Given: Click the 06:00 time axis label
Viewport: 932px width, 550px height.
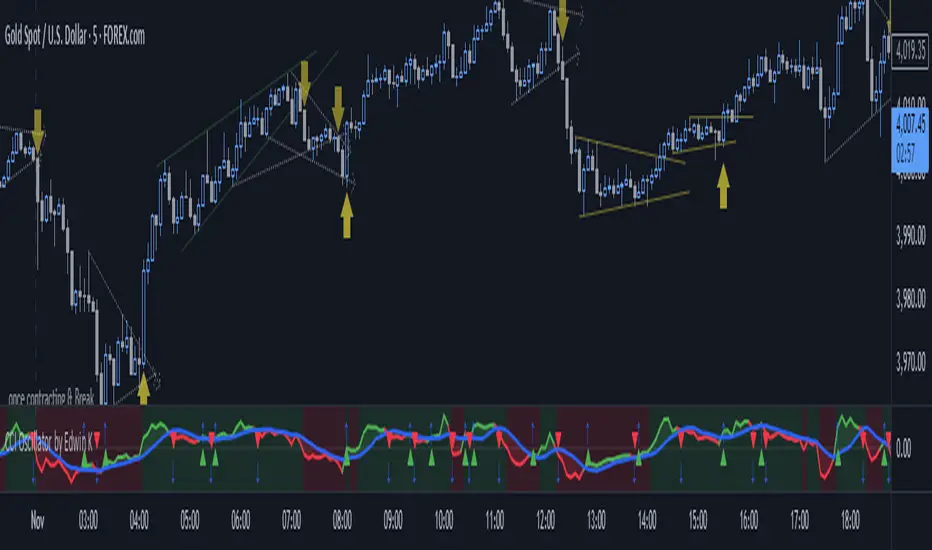Looking at the screenshot, I should coord(241,521).
